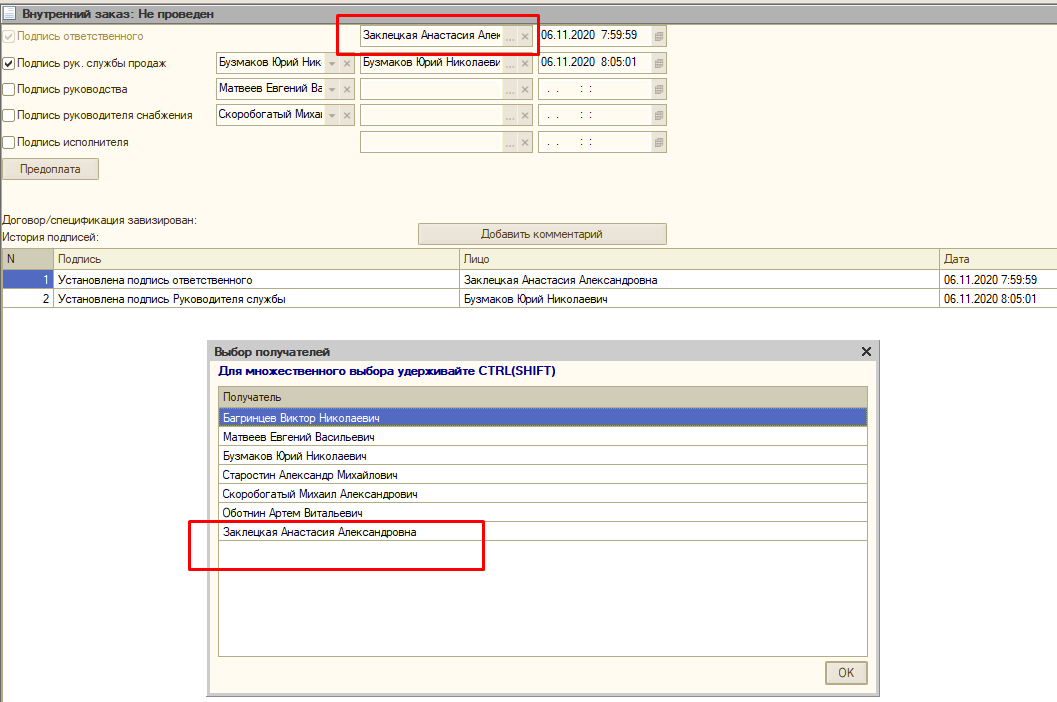Click Заклецкая Анастасия Александровна cell in history table
1057x702 pixels.
(x=699, y=280)
